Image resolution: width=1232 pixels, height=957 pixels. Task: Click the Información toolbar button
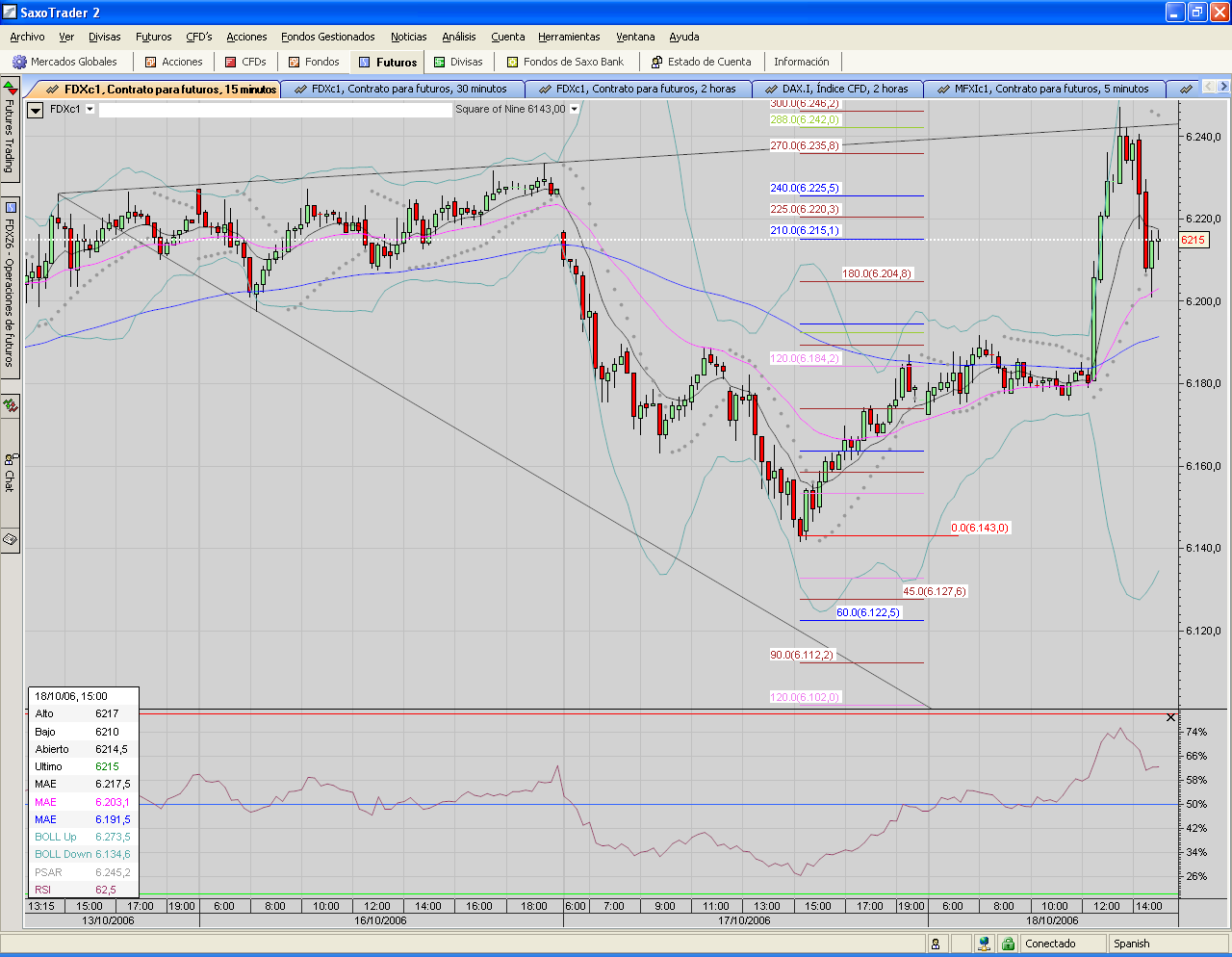point(802,62)
